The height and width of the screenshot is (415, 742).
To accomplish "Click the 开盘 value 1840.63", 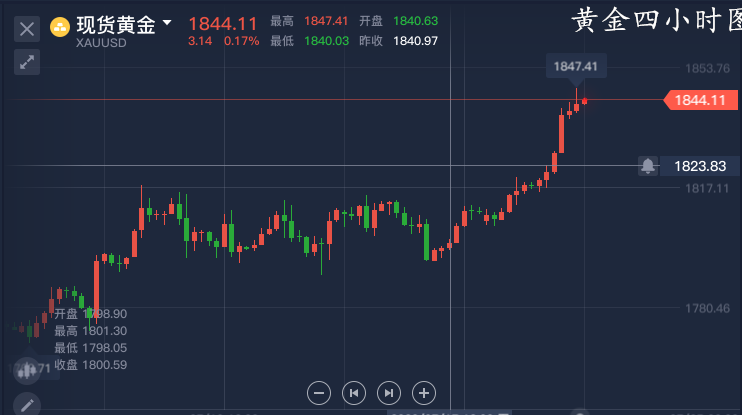I will [x=415, y=21].
